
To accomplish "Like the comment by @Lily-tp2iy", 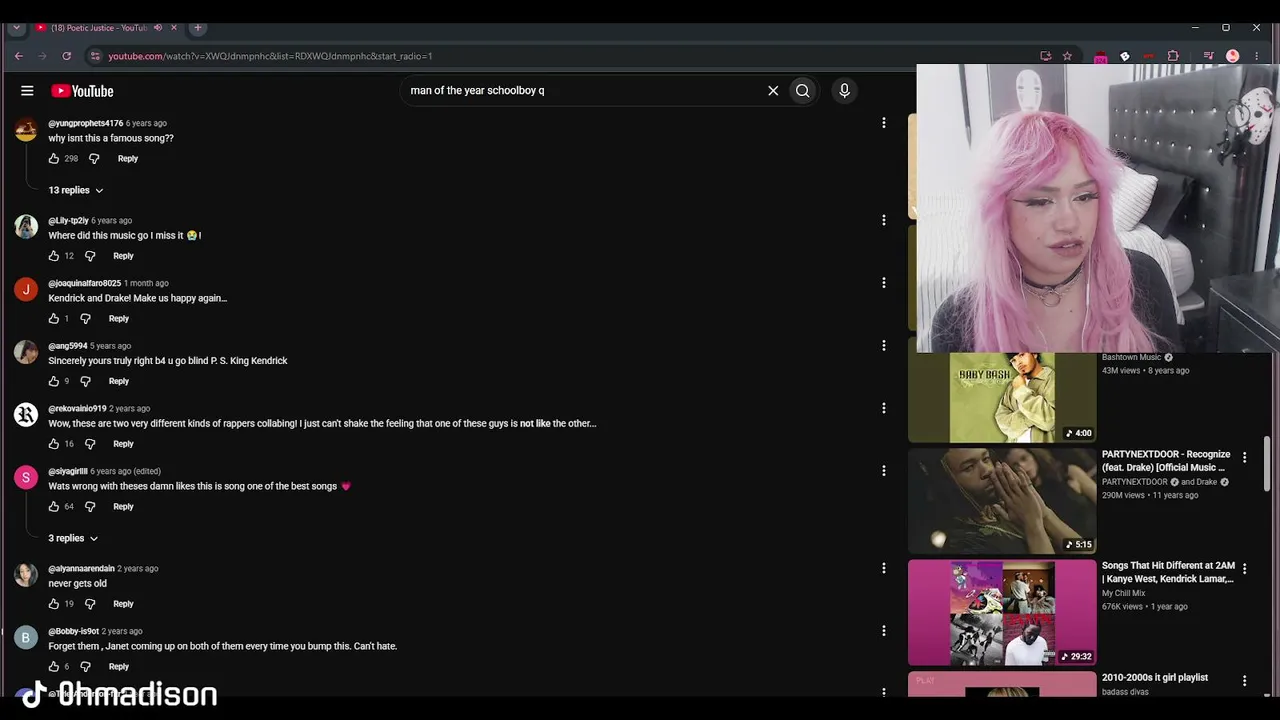I will click(x=54, y=256).
